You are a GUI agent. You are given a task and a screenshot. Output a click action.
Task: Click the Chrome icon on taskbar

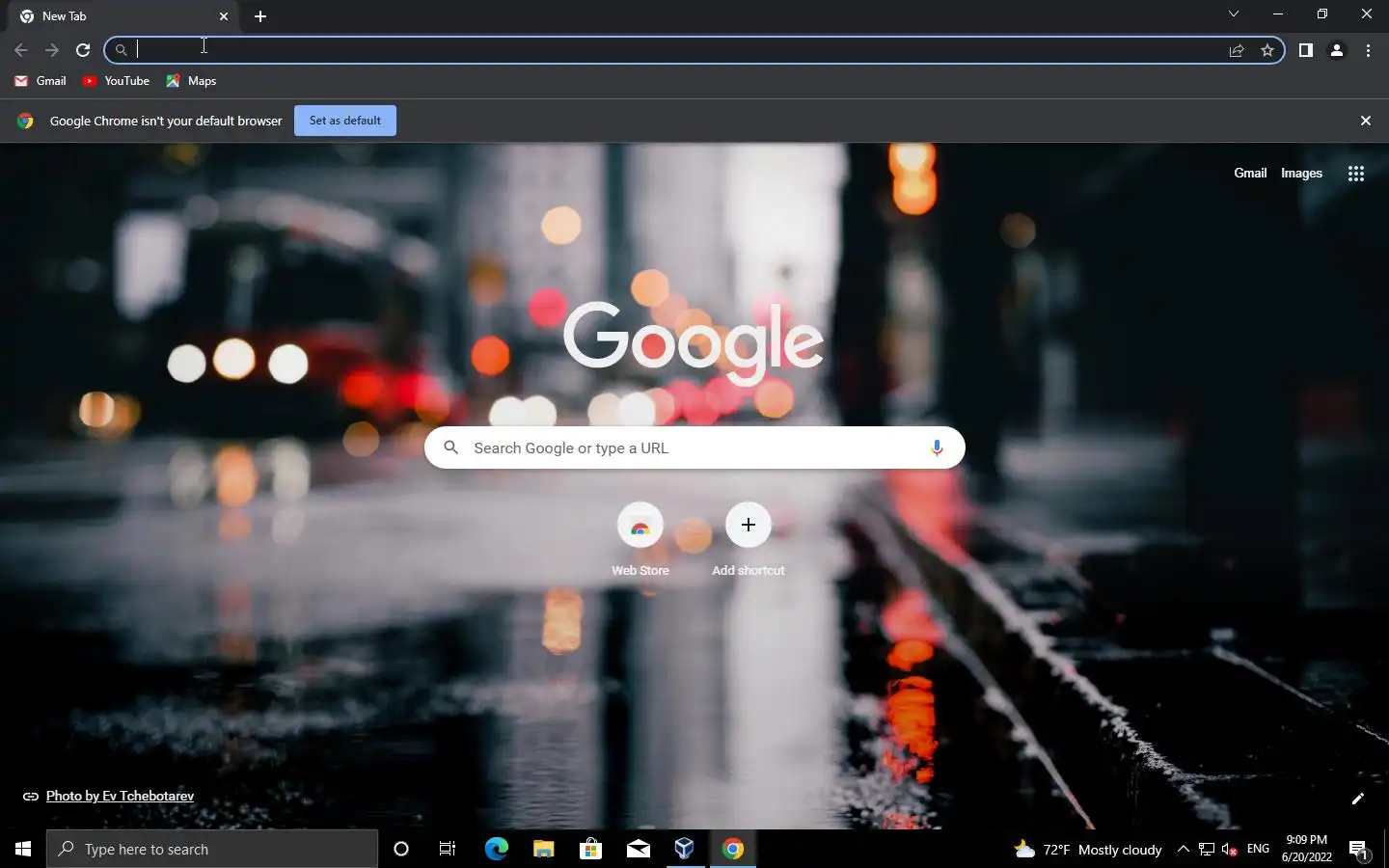click(x=733, y=849)
